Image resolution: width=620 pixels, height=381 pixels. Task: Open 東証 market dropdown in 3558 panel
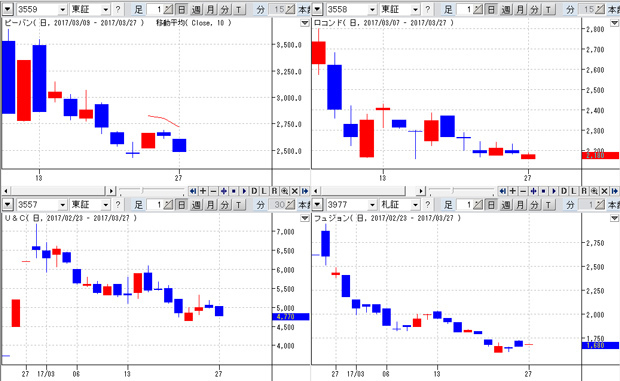(415, 9)
